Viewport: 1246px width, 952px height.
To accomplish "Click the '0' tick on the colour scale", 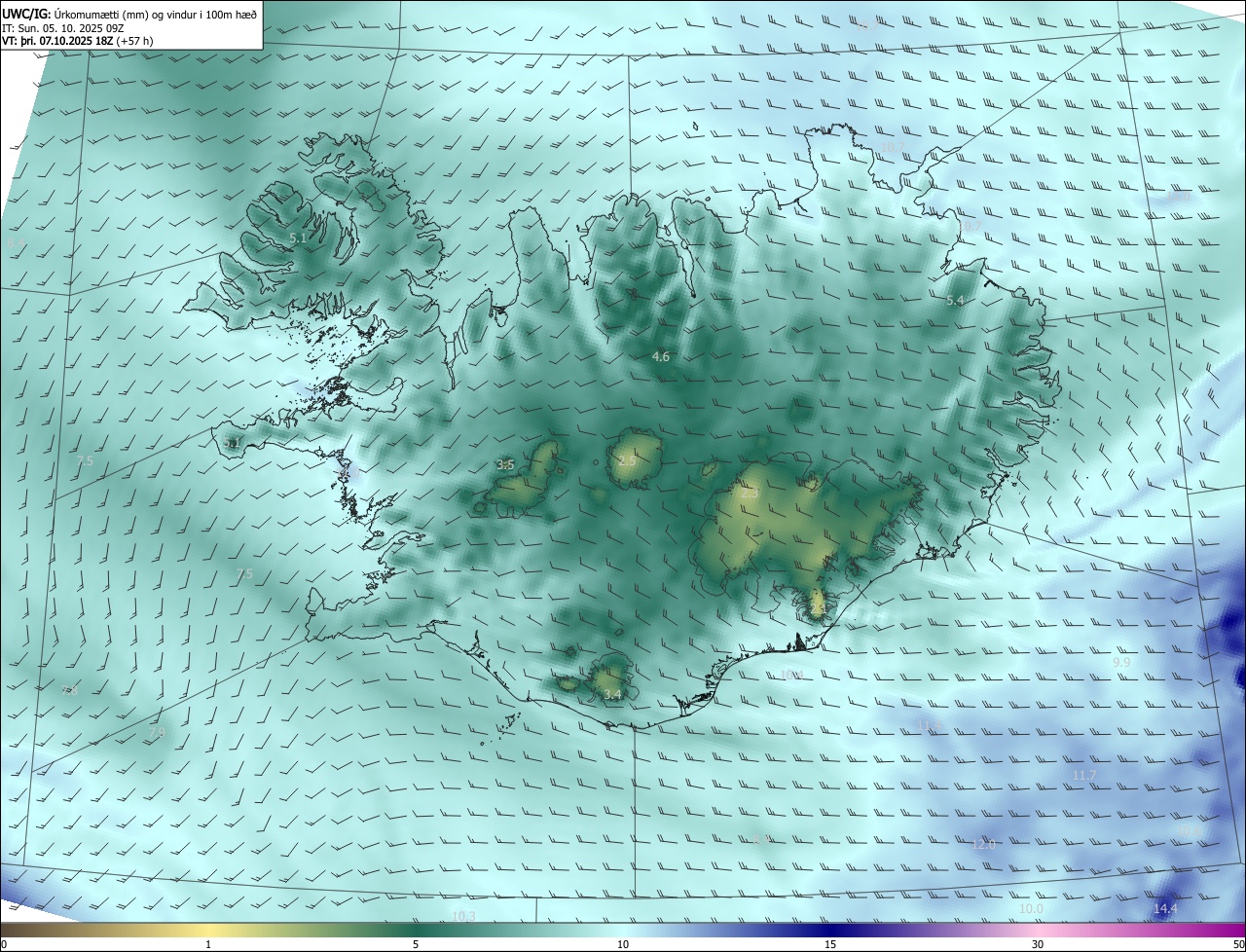I will click(4, 945).
